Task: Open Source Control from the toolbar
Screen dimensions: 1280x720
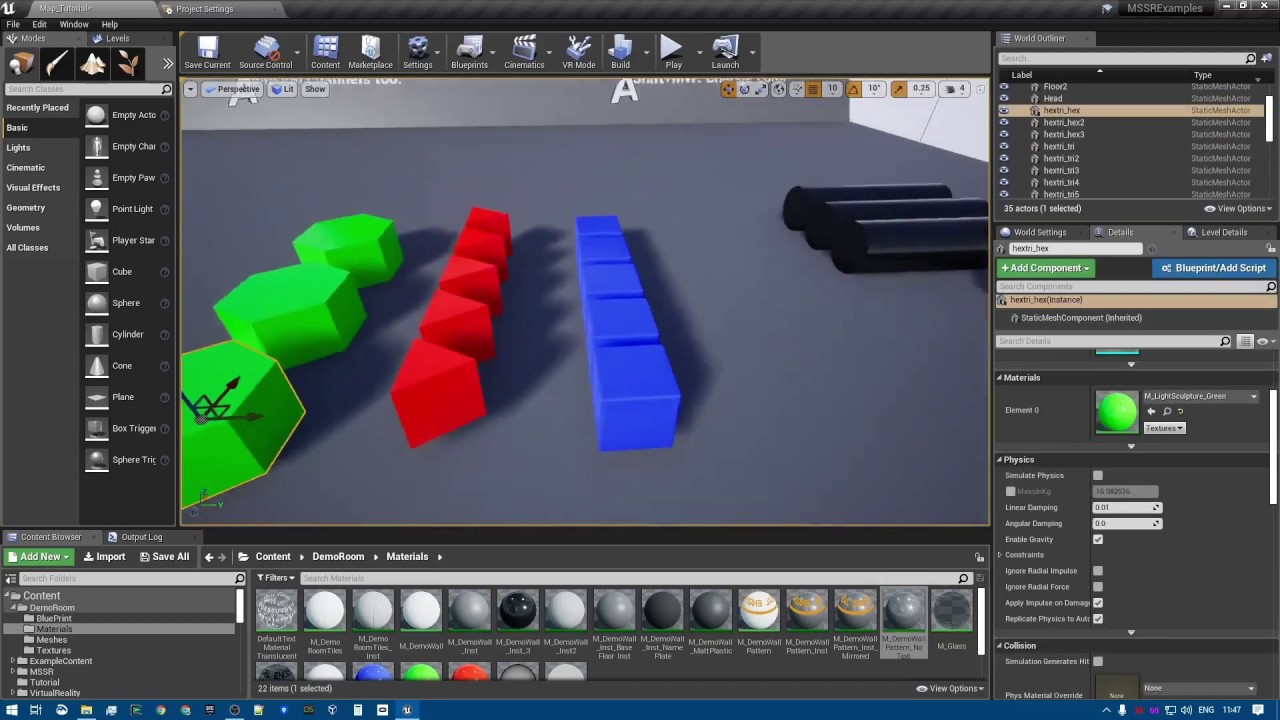Action: 266,52
